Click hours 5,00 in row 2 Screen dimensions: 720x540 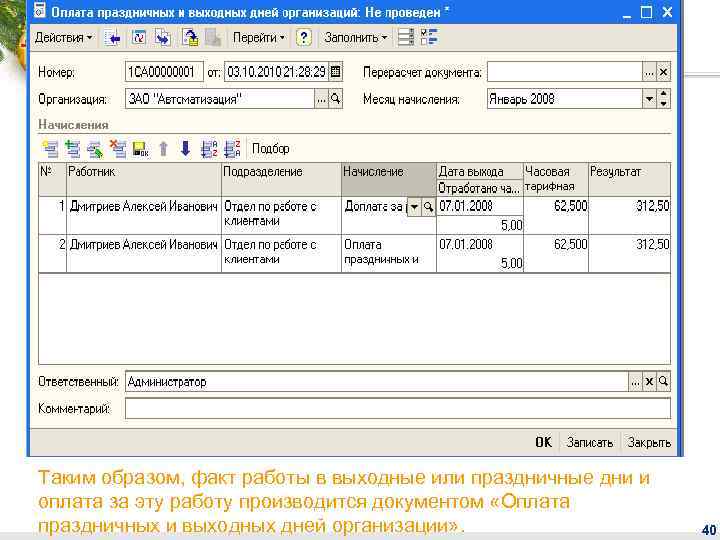click(x=480, y=264)
